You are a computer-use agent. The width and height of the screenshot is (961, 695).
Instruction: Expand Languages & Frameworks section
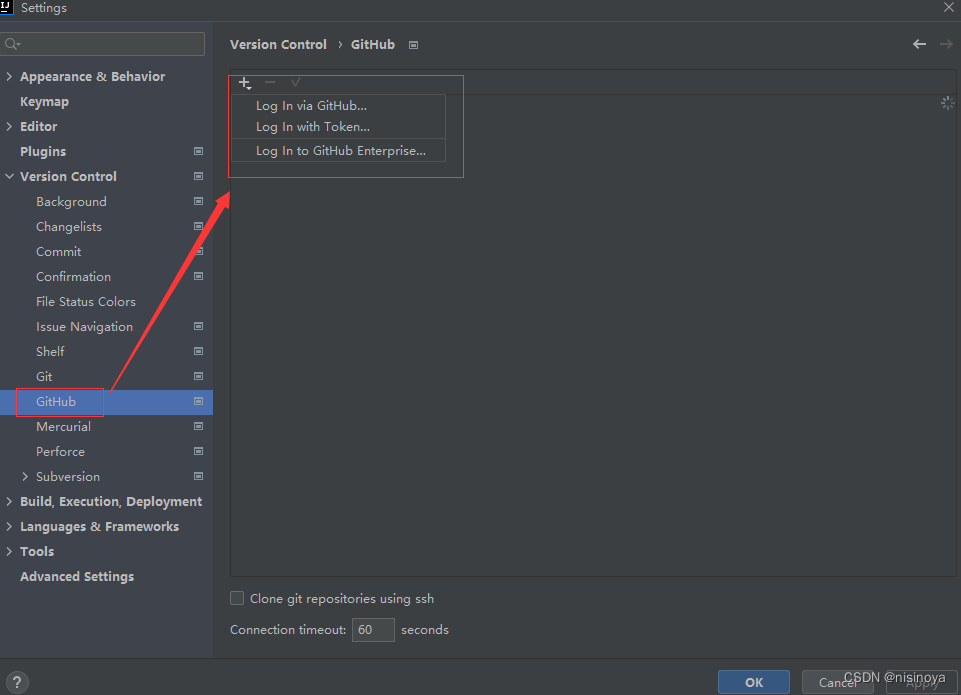9,526
